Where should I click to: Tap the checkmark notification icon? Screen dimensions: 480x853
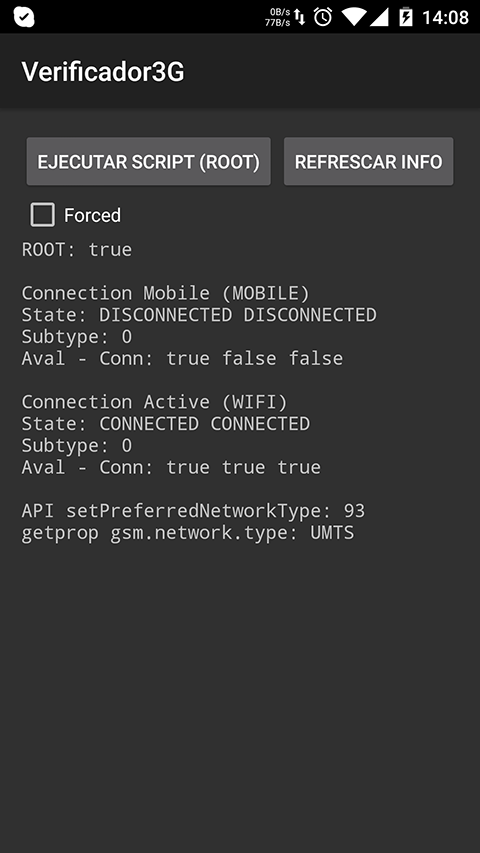click(24, 17)
